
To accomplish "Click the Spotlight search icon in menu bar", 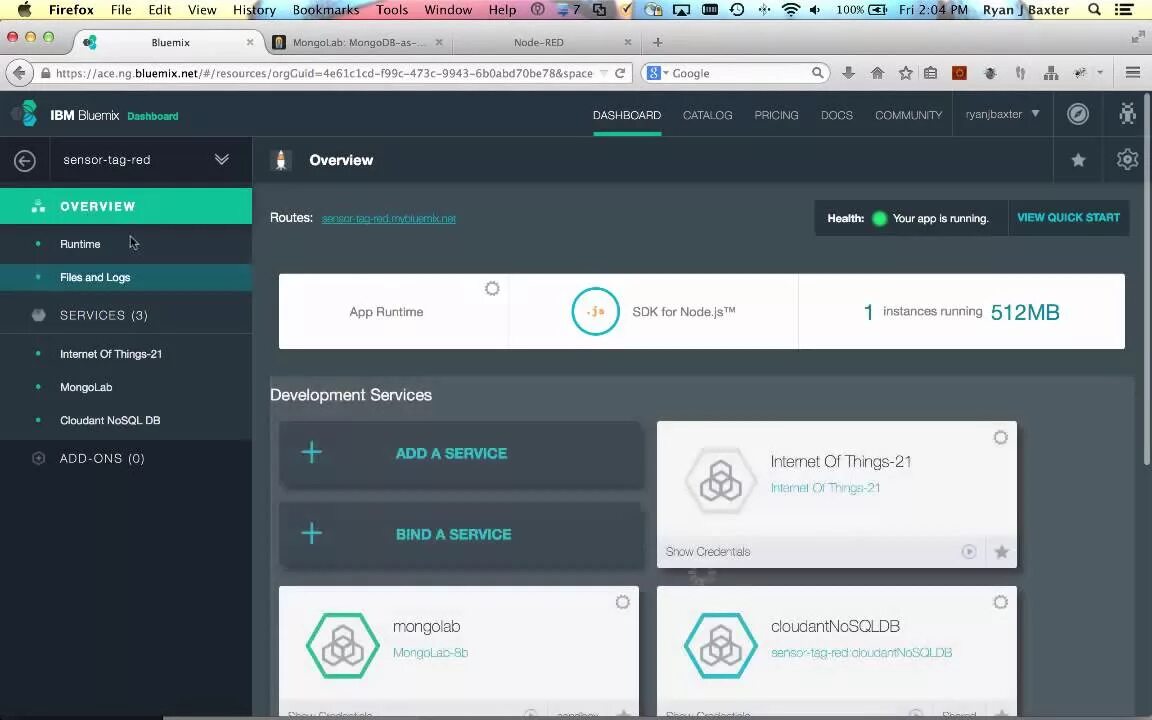I will [1094, 10].
